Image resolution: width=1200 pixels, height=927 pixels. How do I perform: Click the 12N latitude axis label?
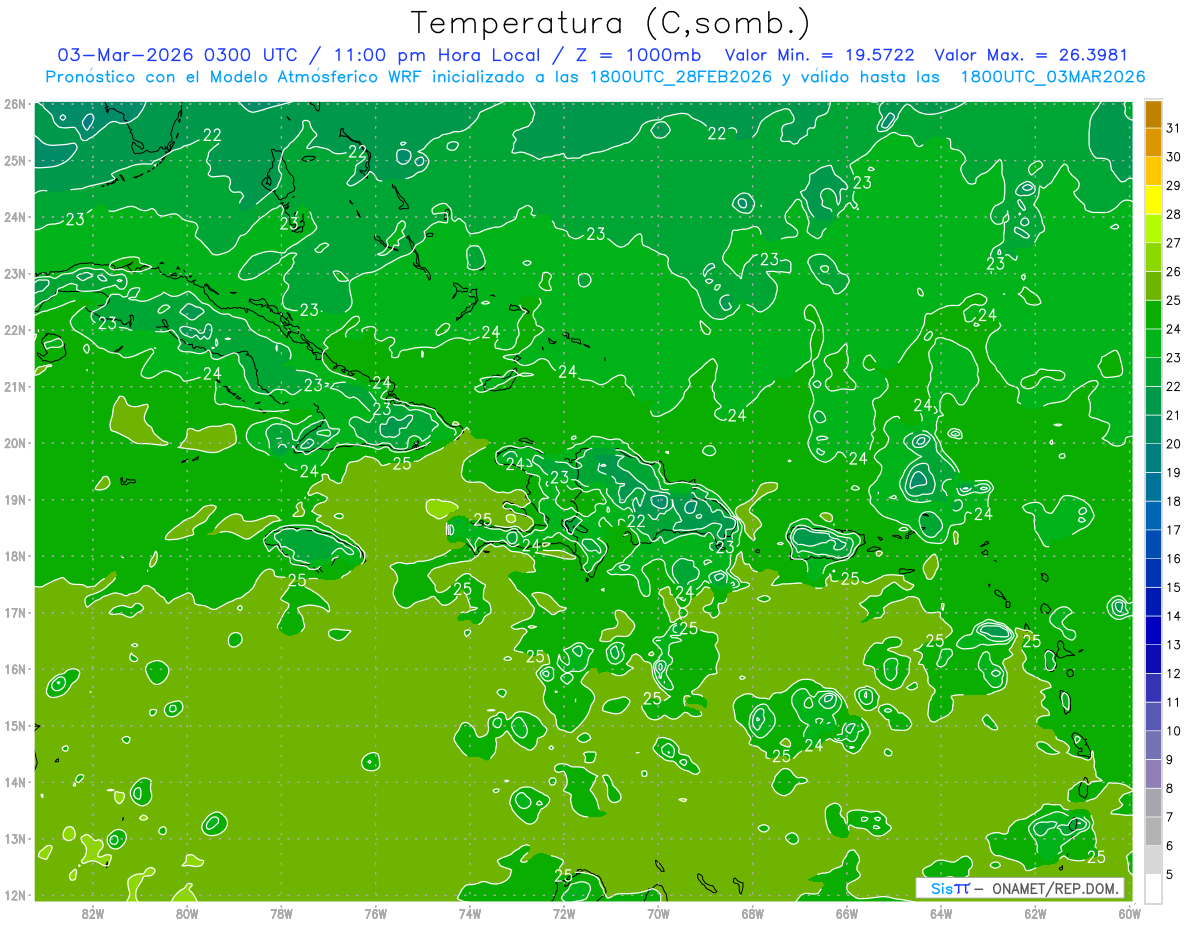click(14, 895)
